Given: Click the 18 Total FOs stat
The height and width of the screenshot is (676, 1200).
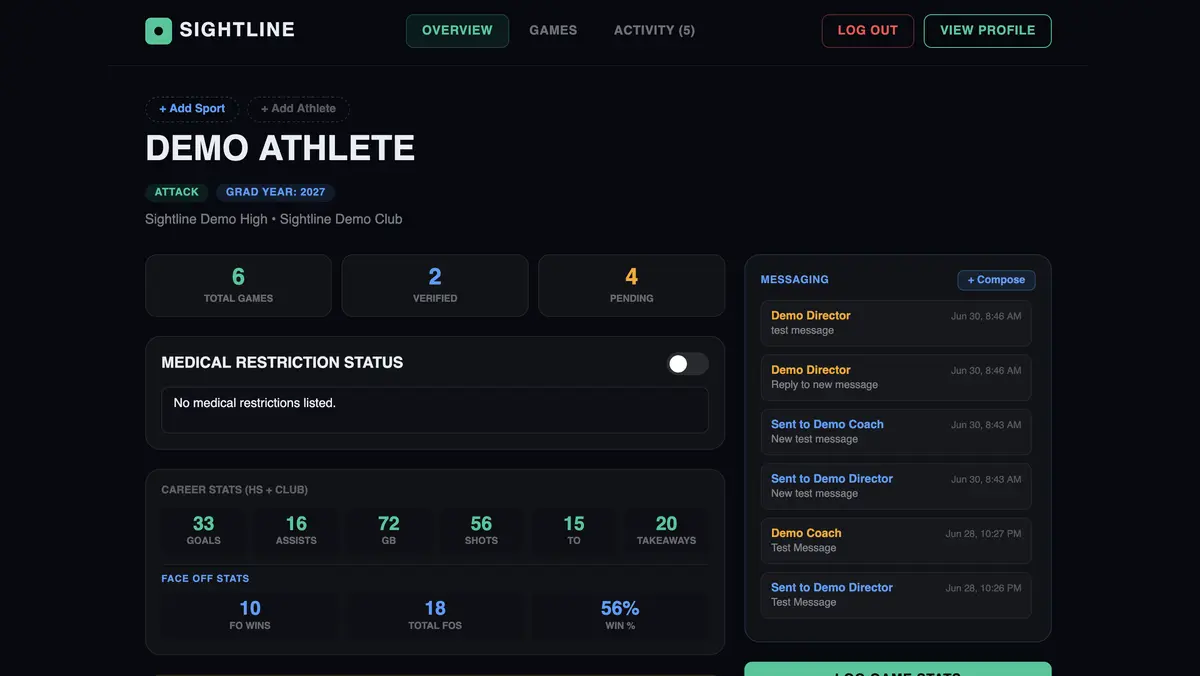Looking at the screenshot, I should tap(435, 615).
